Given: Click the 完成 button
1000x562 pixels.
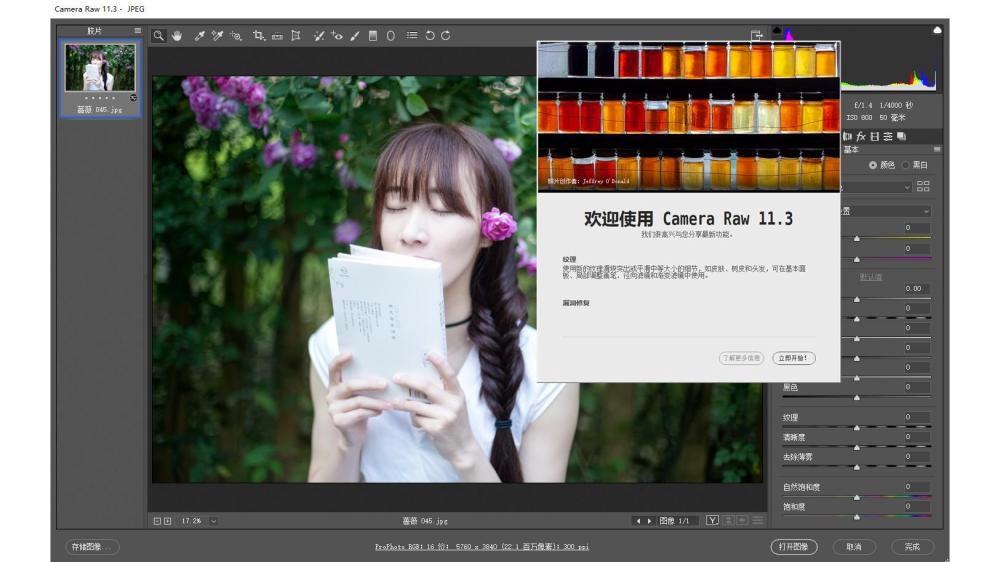Looking at the screenshot, I should [913, 547].
